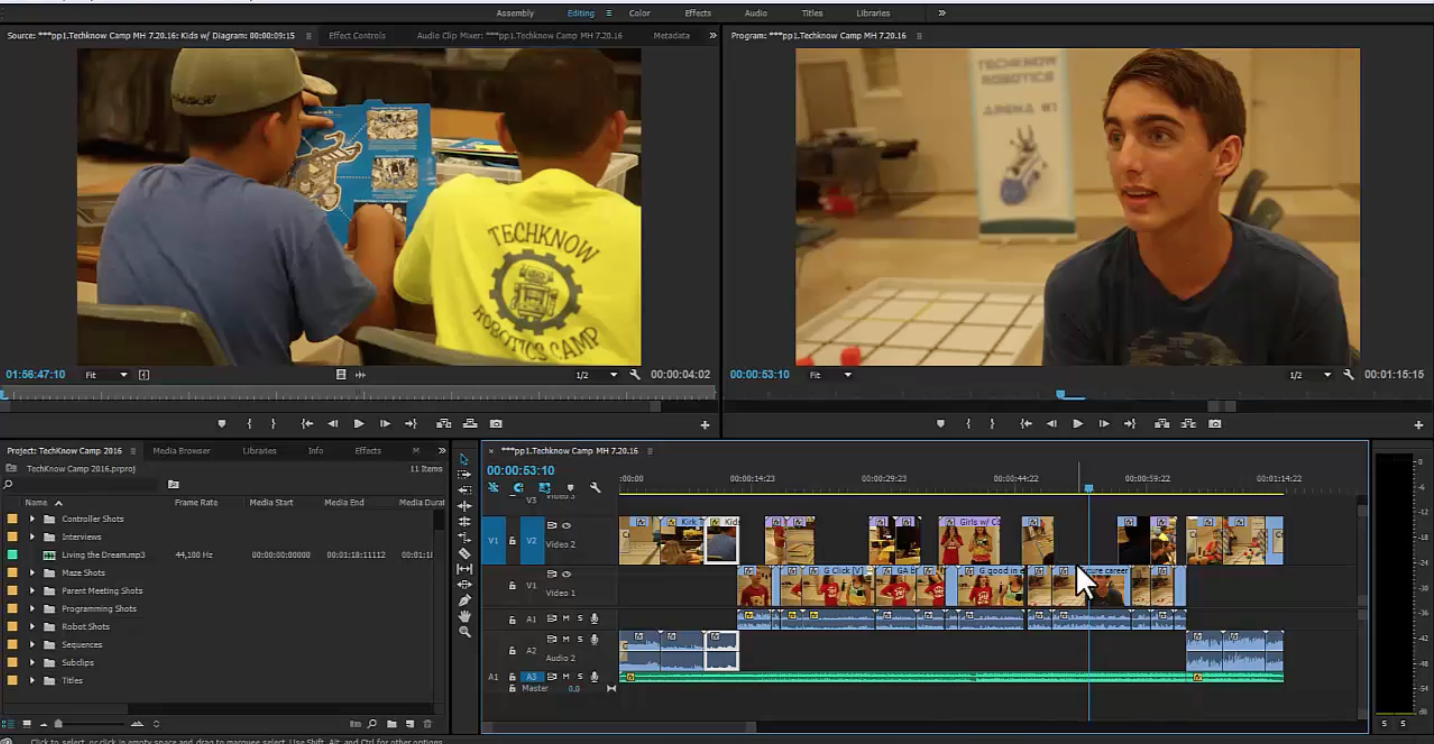Click Export Frame camera in Program monitor
The height and width of the screenshot is (744, 1434).
pyautogui.click(x=1214, y=424)
